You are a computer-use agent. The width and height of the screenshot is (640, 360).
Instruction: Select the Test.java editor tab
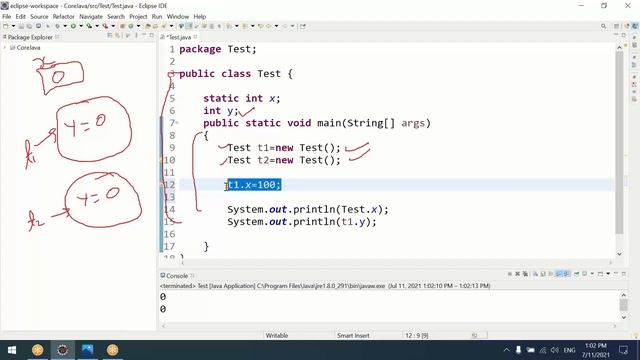[179, 37]
